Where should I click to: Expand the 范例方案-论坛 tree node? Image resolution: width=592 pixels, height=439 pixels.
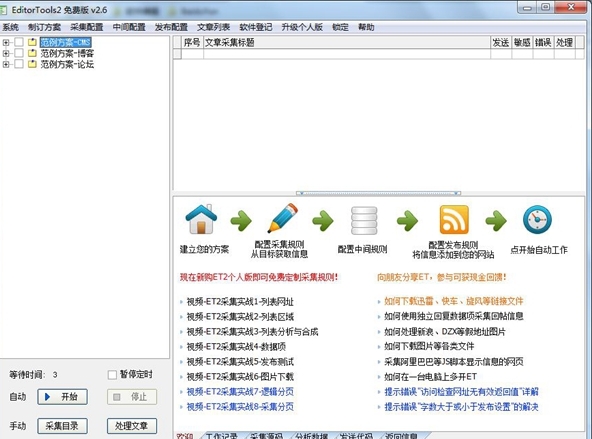(6, 65)
